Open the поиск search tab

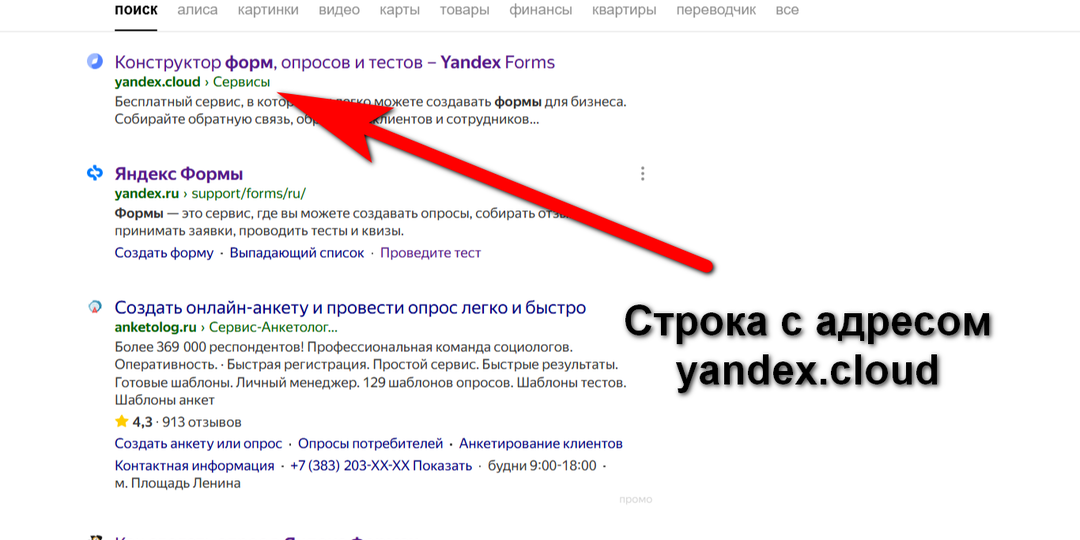tap(136, 10)
